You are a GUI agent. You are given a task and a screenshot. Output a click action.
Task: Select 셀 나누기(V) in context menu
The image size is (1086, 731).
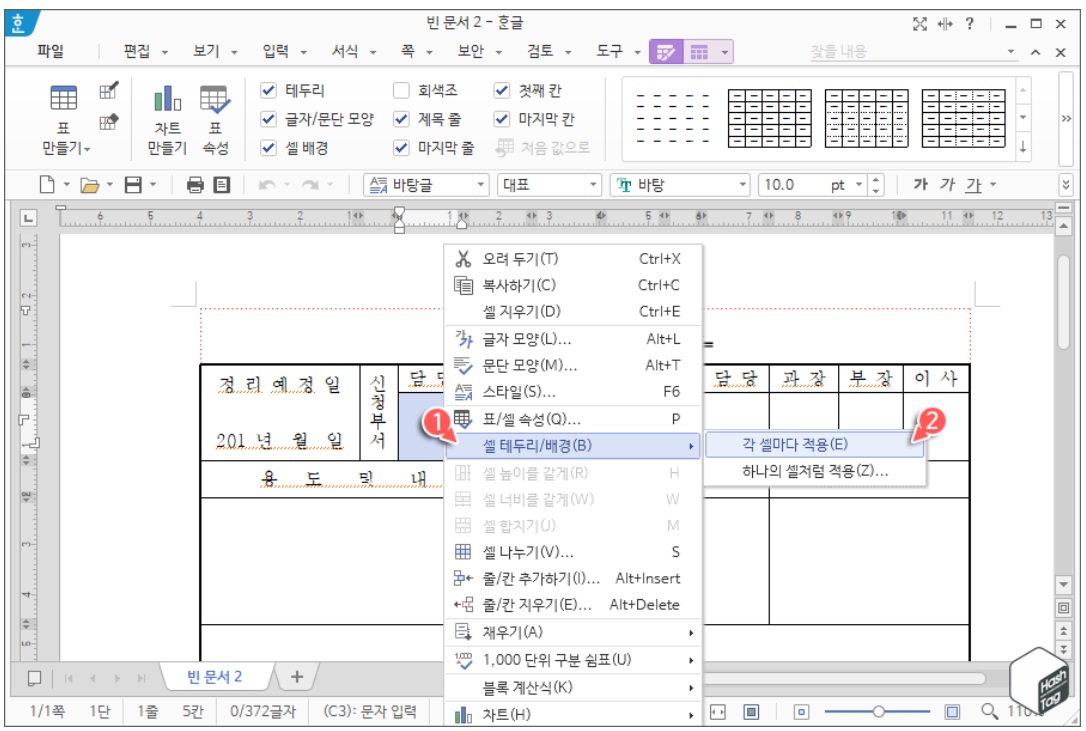click(x=572, y=552)
